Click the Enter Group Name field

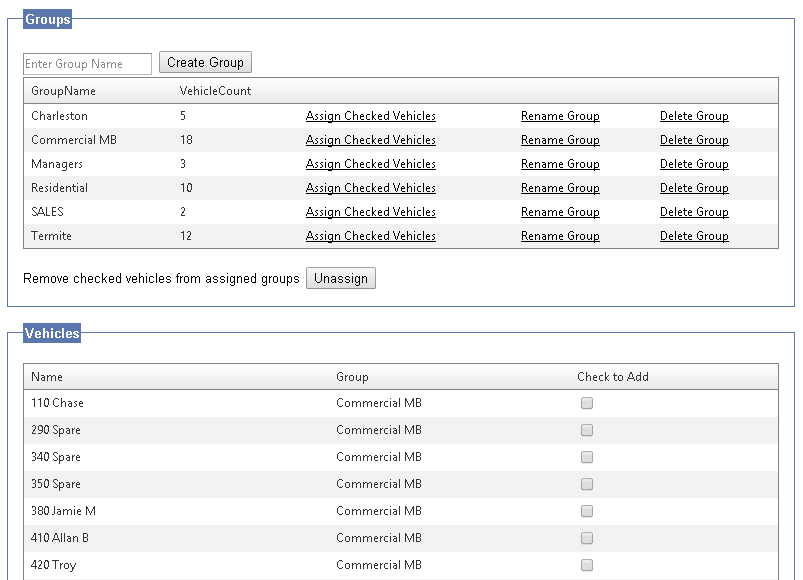tap(88, 64)
